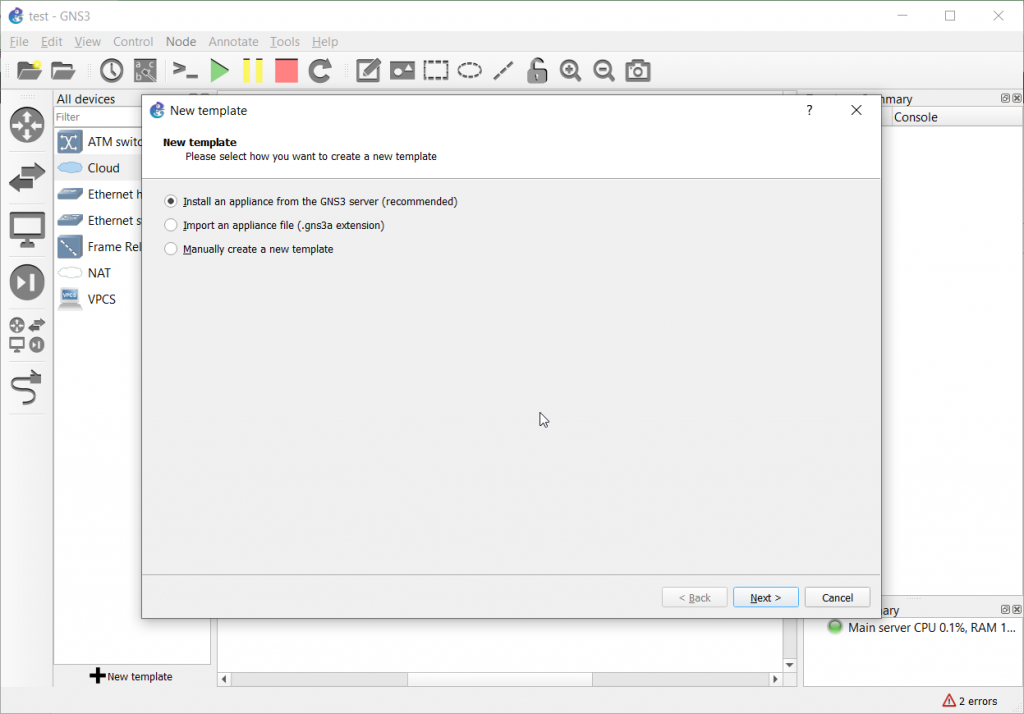
Task: Select Ethernet hub in device list
Action: [99, 194]
